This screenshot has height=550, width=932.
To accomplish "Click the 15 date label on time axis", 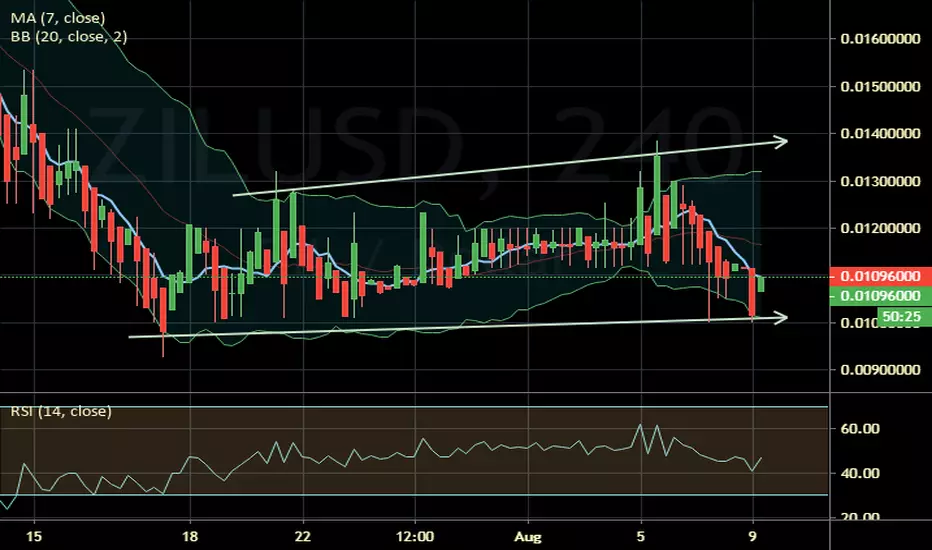I will pos(34,537).
